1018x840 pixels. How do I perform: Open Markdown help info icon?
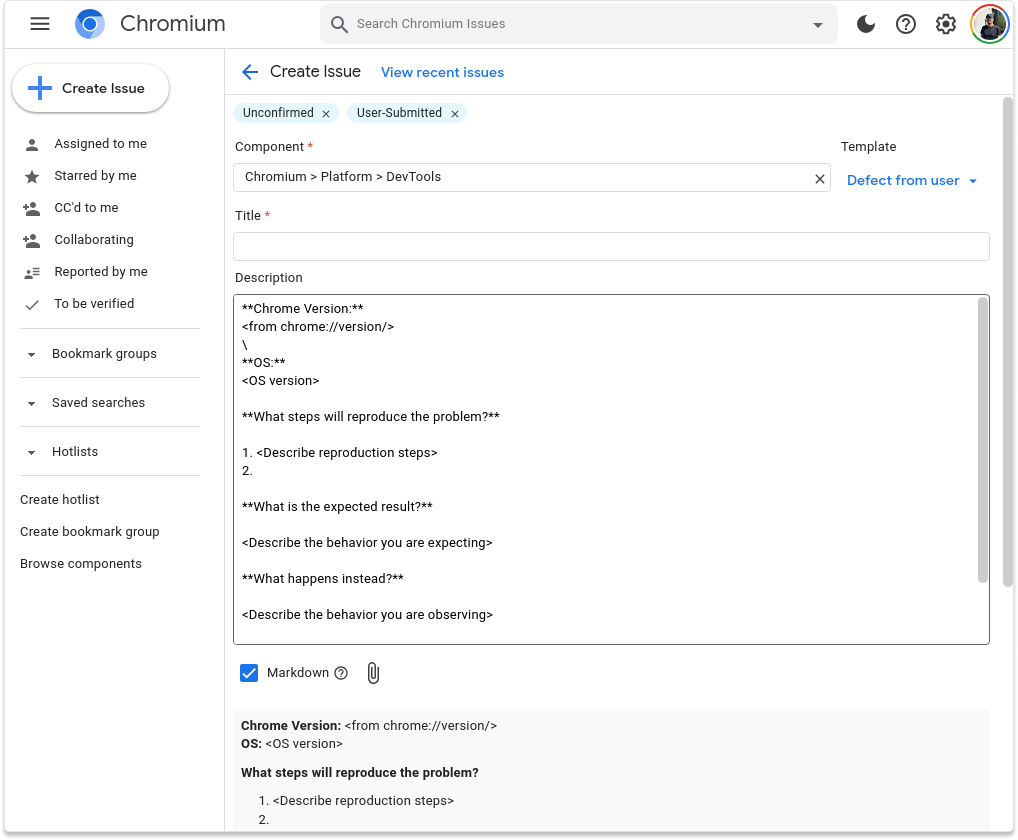(341, 673)
